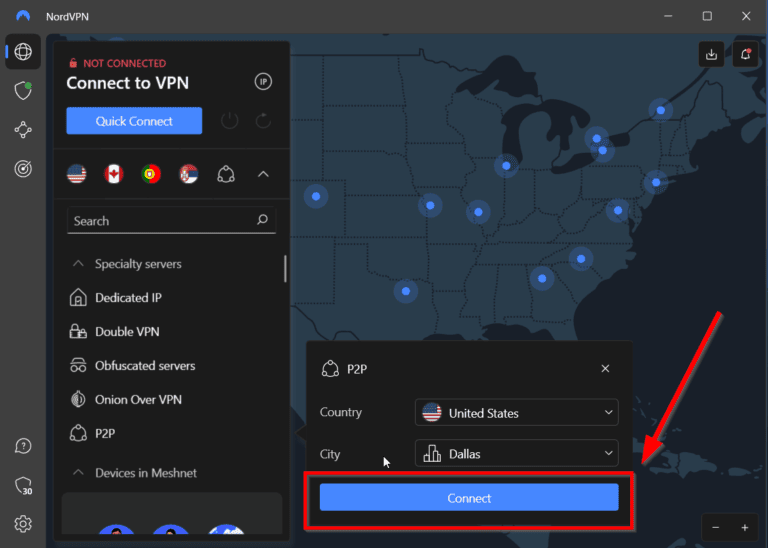
Task: Select Obfuscated servers option
Action: tap(145, 366)
